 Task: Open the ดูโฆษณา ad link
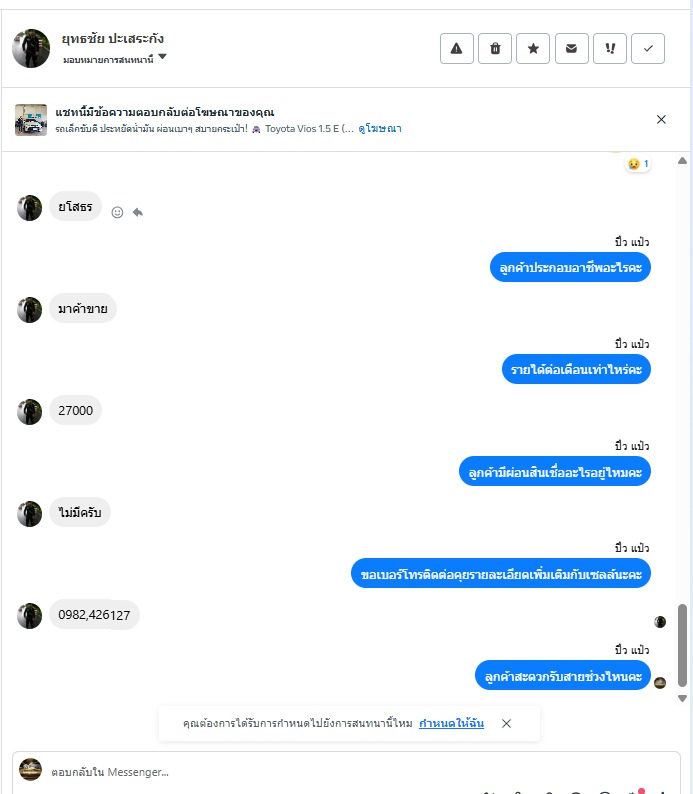[x=380, y=129]
